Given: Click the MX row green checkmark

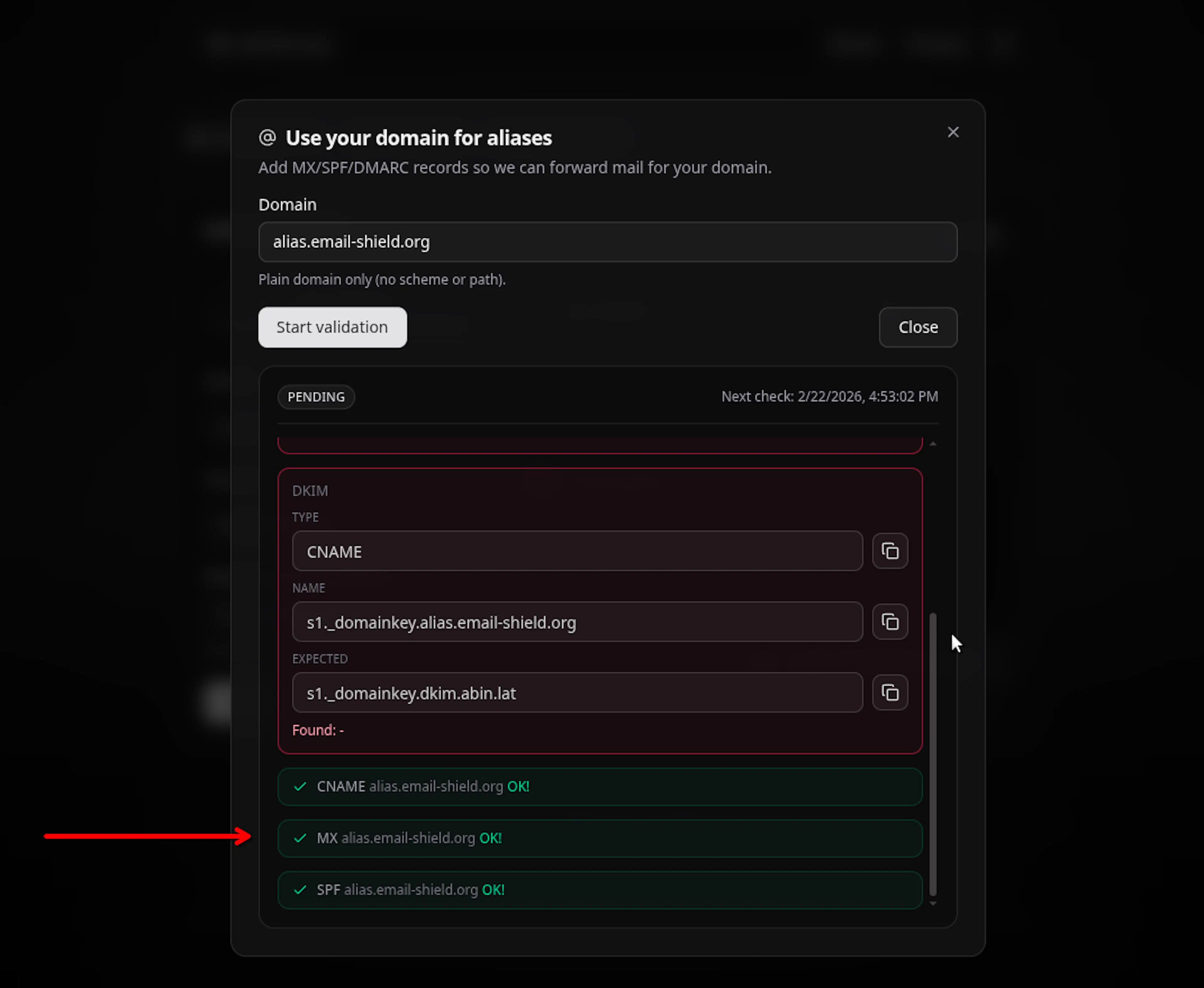Looking at the screenshot, I should [300, 838].
